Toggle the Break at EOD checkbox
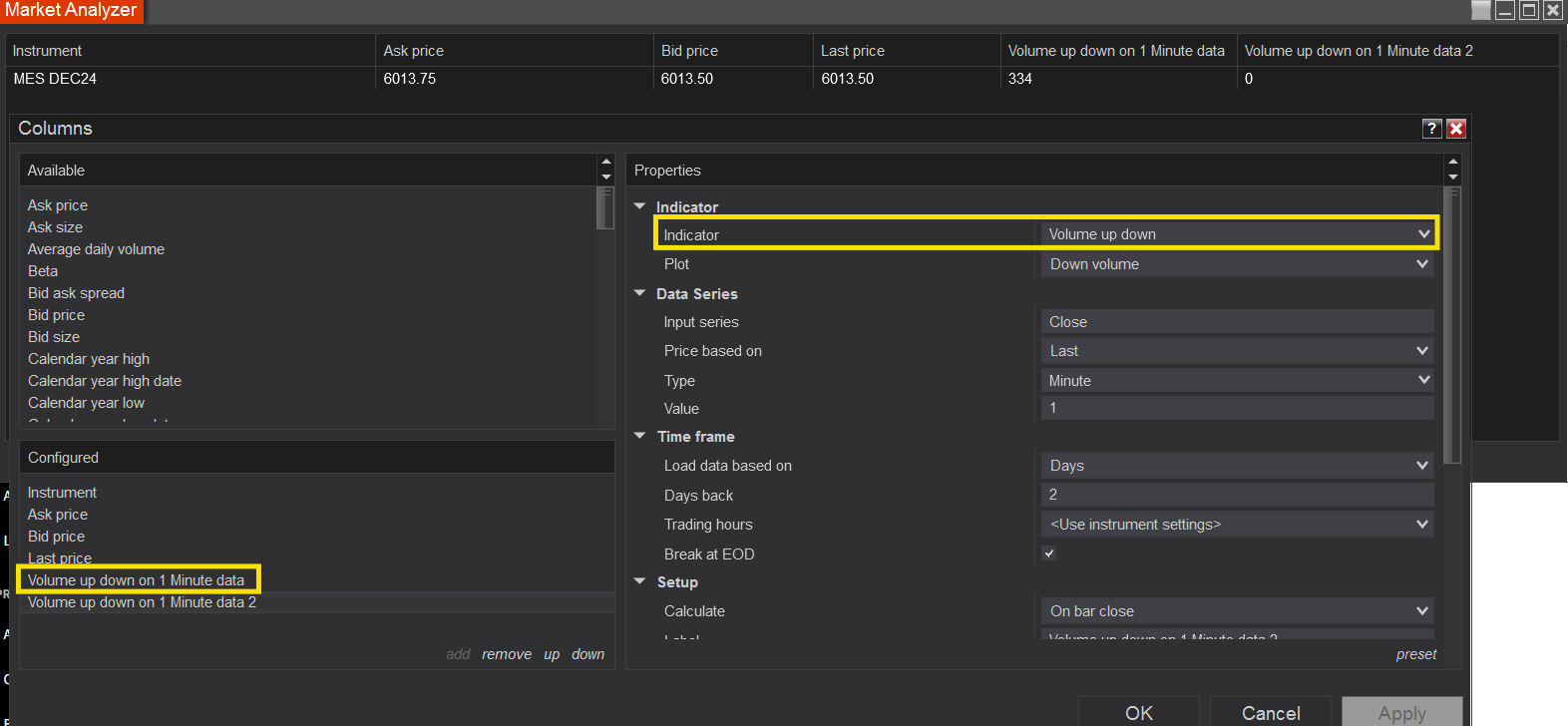This screenshot has width=1568, height=726. tap(1049, 553)
